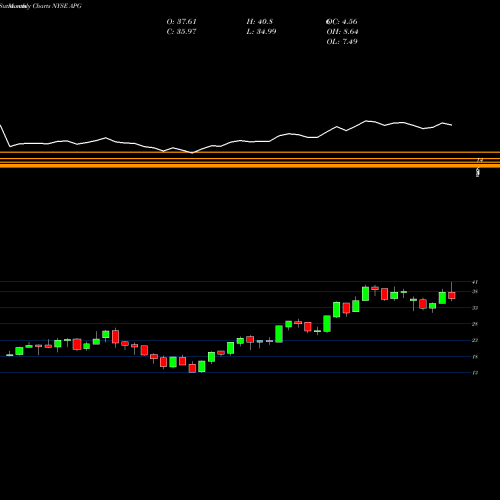This screenshot has height=500, width=500.
Task: Click the price axis label 18
Action: [475, 357]
